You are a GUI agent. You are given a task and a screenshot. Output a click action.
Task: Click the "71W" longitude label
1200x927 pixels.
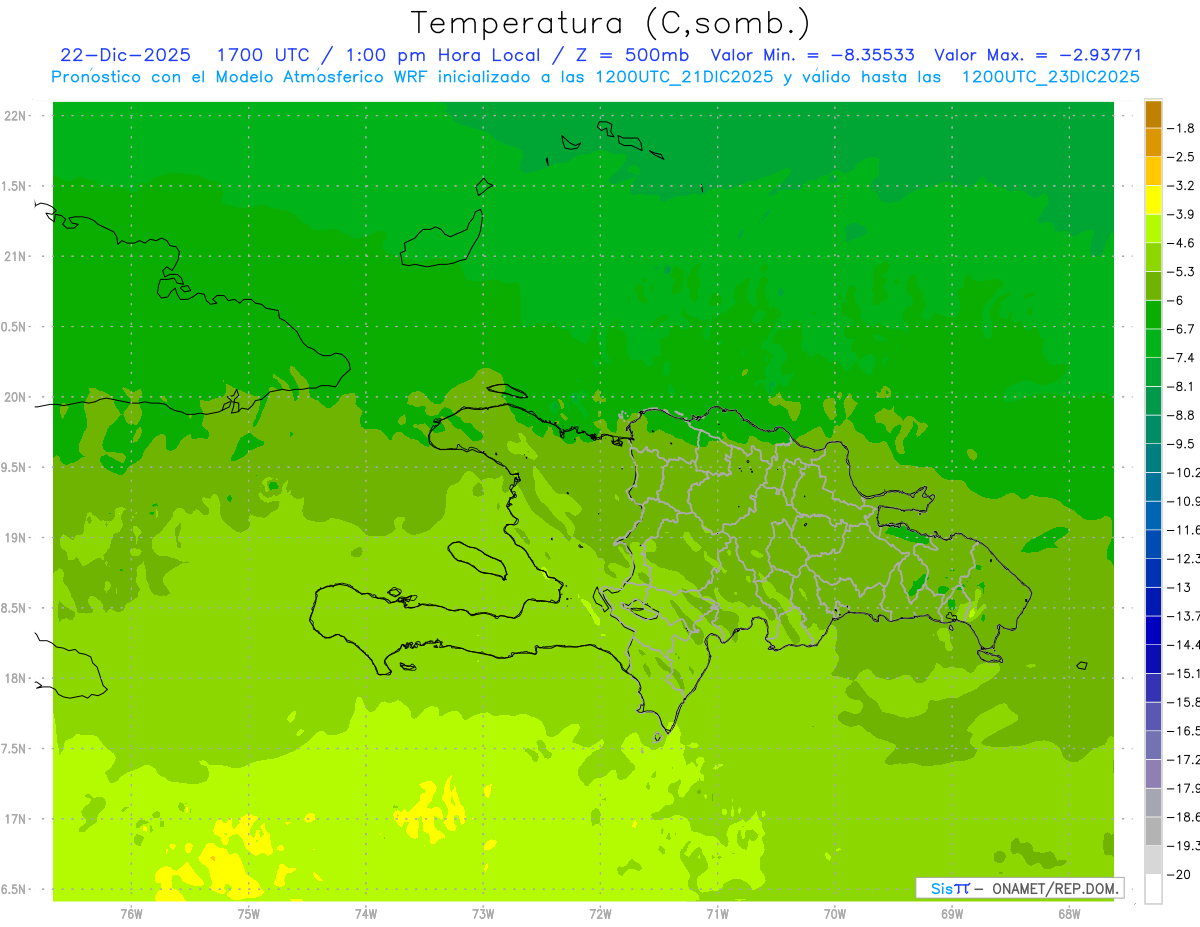pyautogui.click(x=717, y=914)
